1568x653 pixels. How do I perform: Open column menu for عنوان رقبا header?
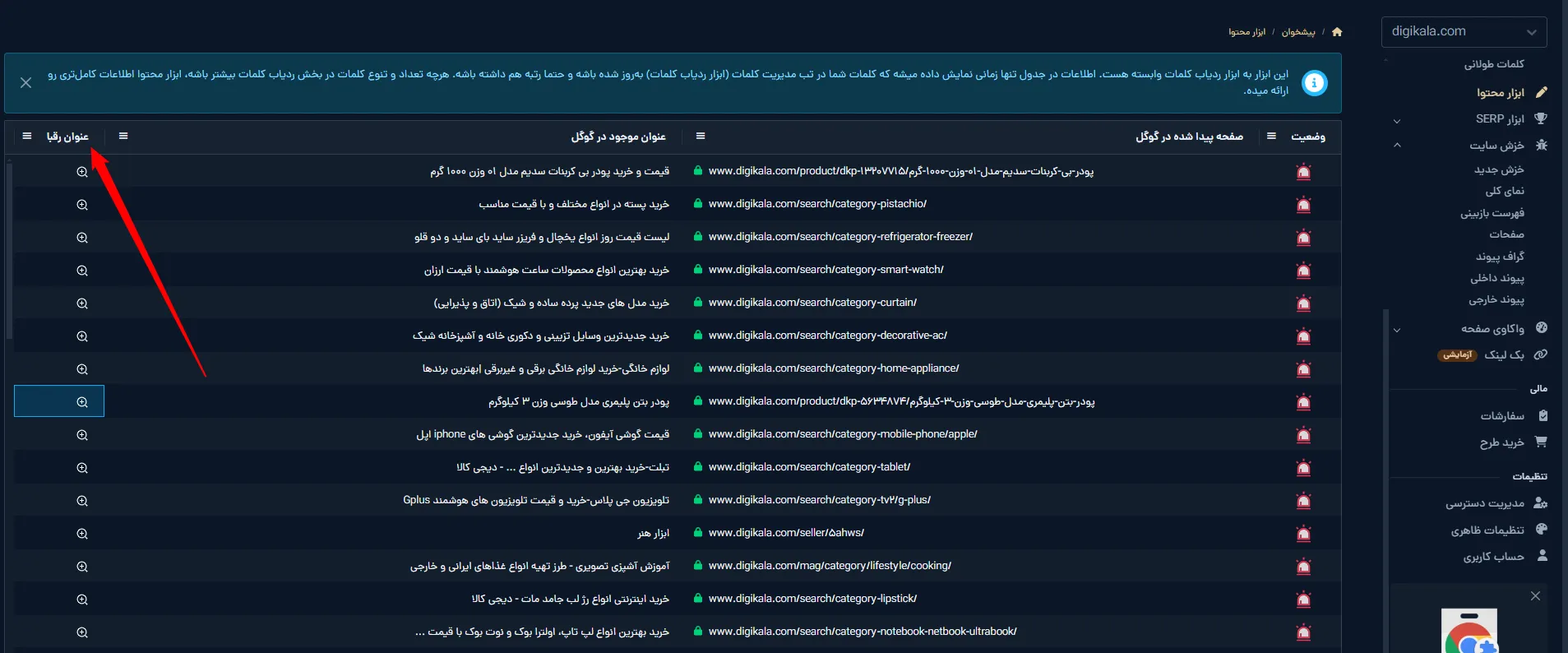click(x=27, y=137)
